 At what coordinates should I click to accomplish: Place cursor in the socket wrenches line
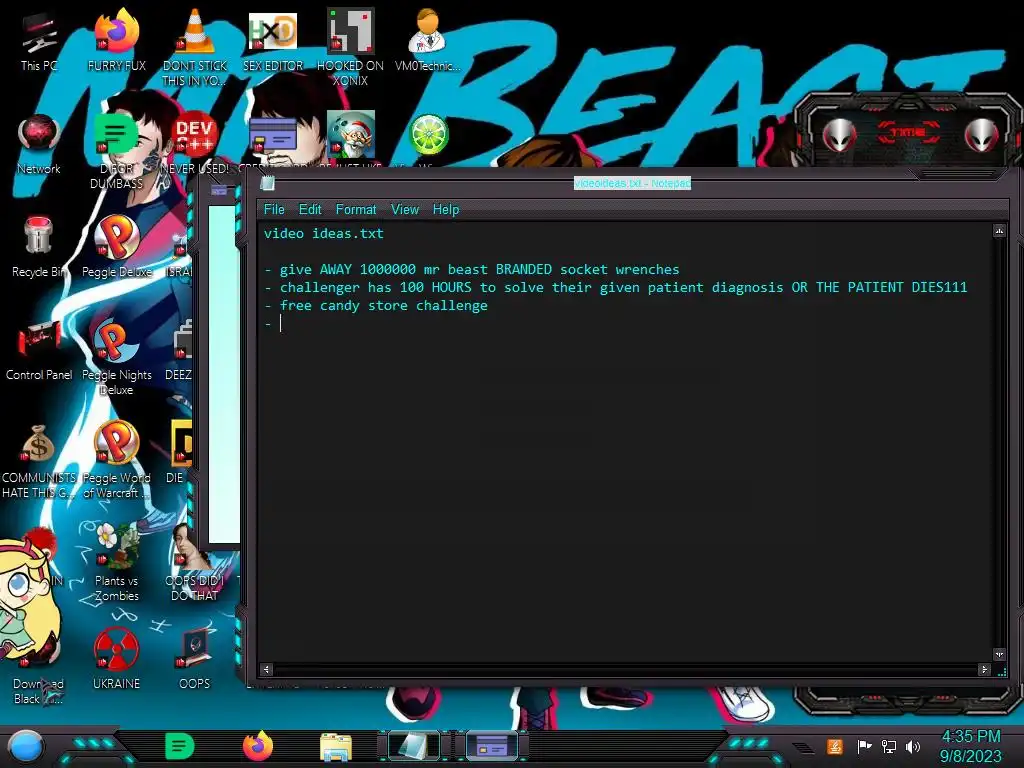tap(472, 270)
